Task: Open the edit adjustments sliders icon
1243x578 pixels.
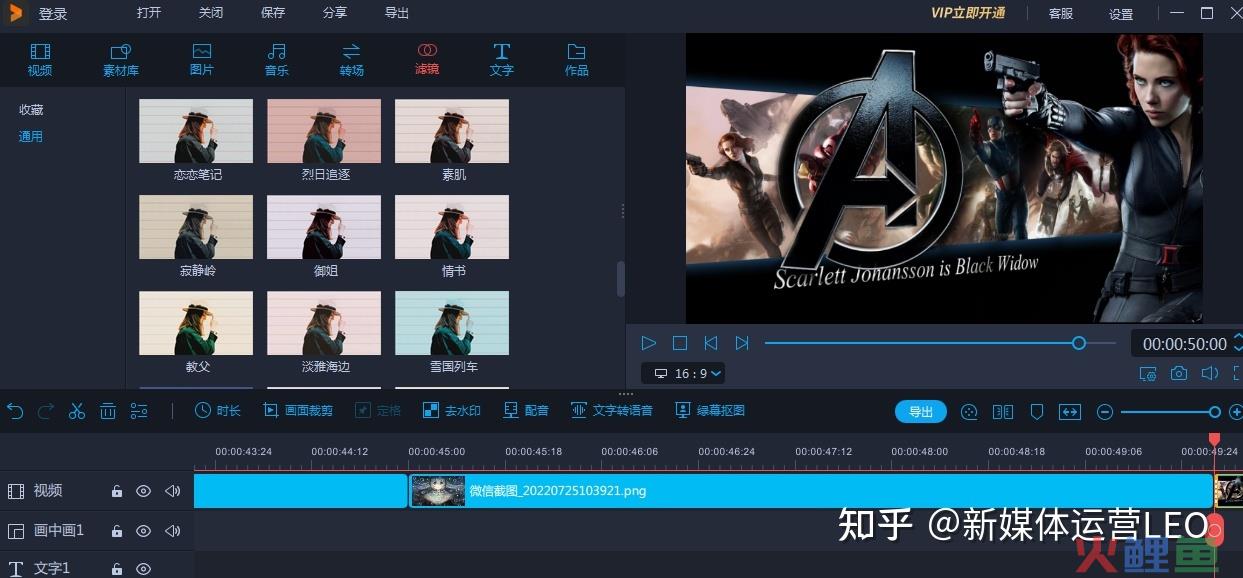Action: point(139,411)
